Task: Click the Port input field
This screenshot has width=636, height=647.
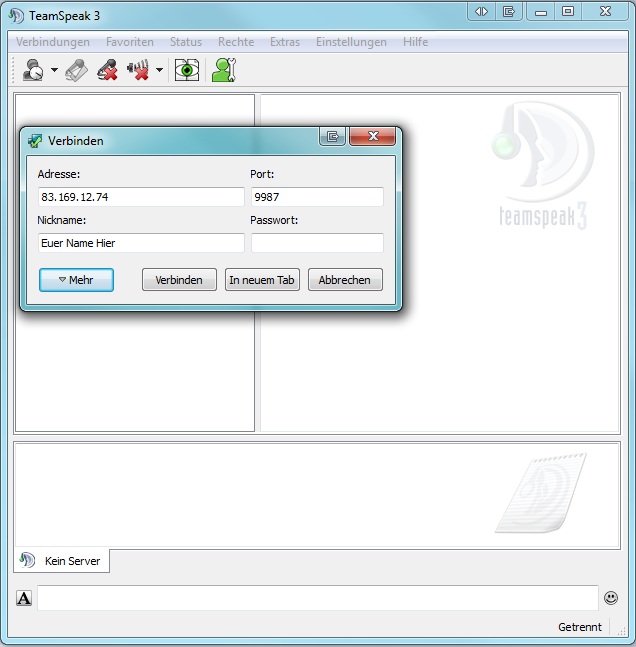Action: [x=317, y=197]
